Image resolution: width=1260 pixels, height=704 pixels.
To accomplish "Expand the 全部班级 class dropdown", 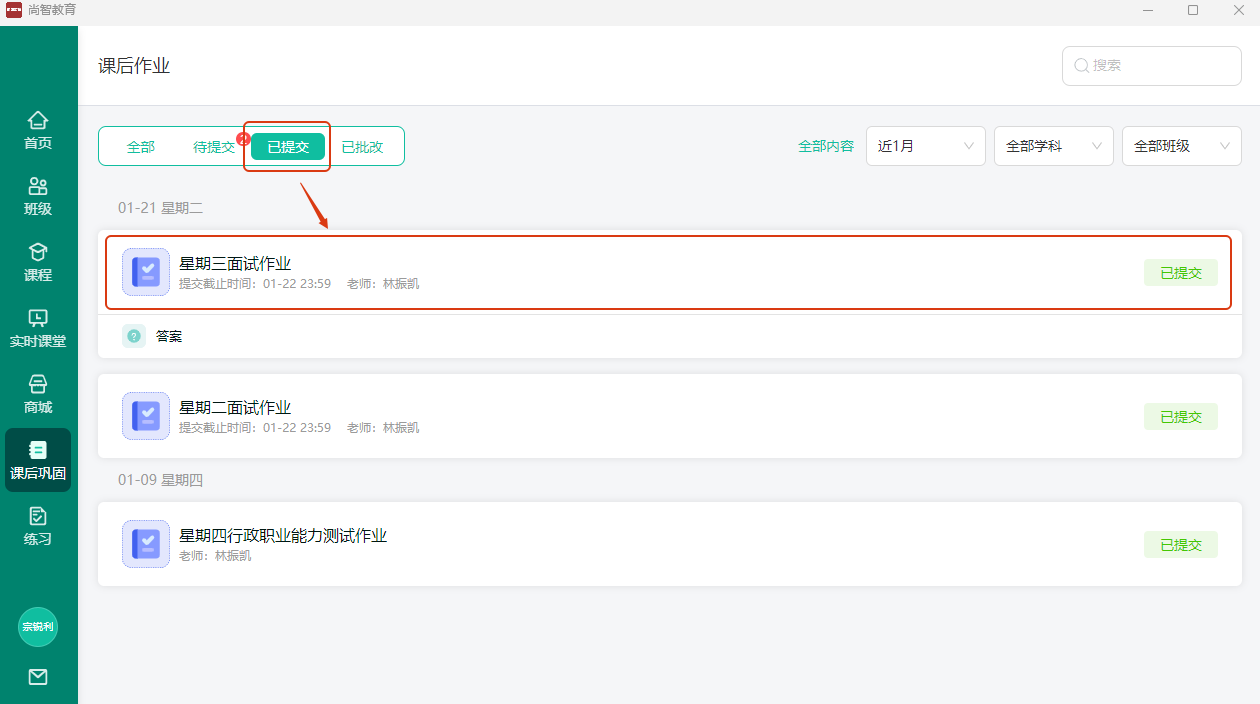I will [x=1181, y=146].
